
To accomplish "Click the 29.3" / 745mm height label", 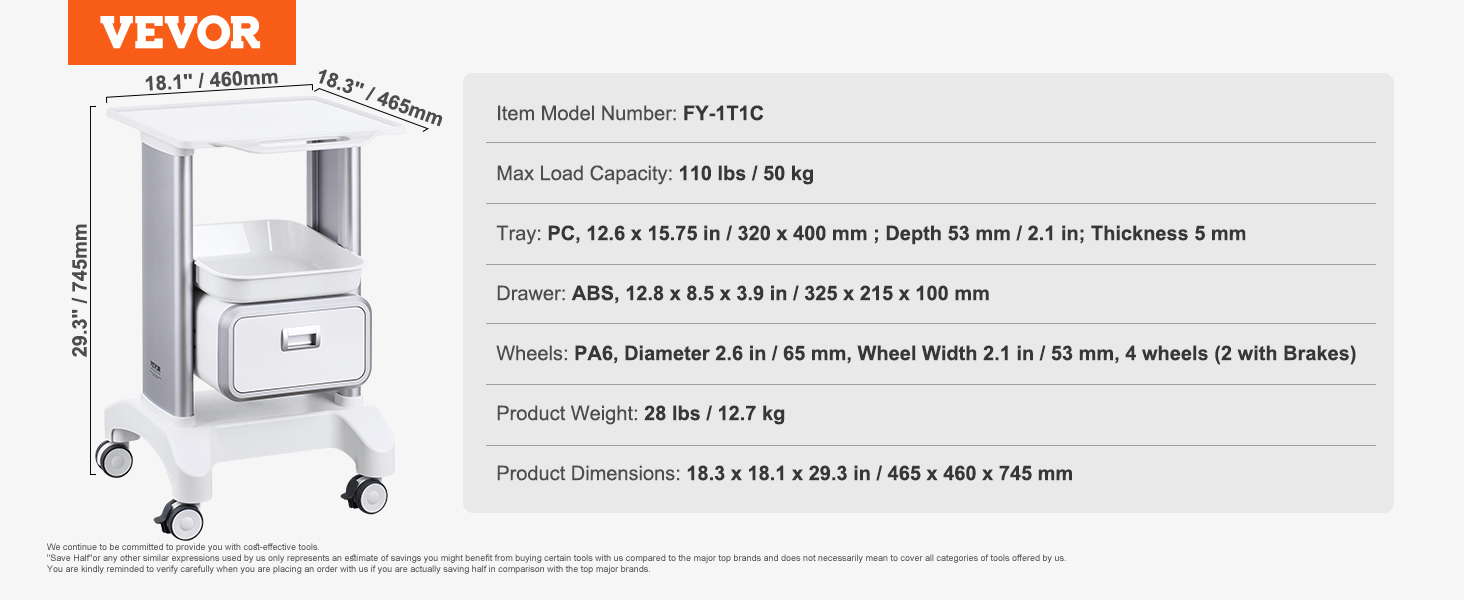I will pos(81,289).
